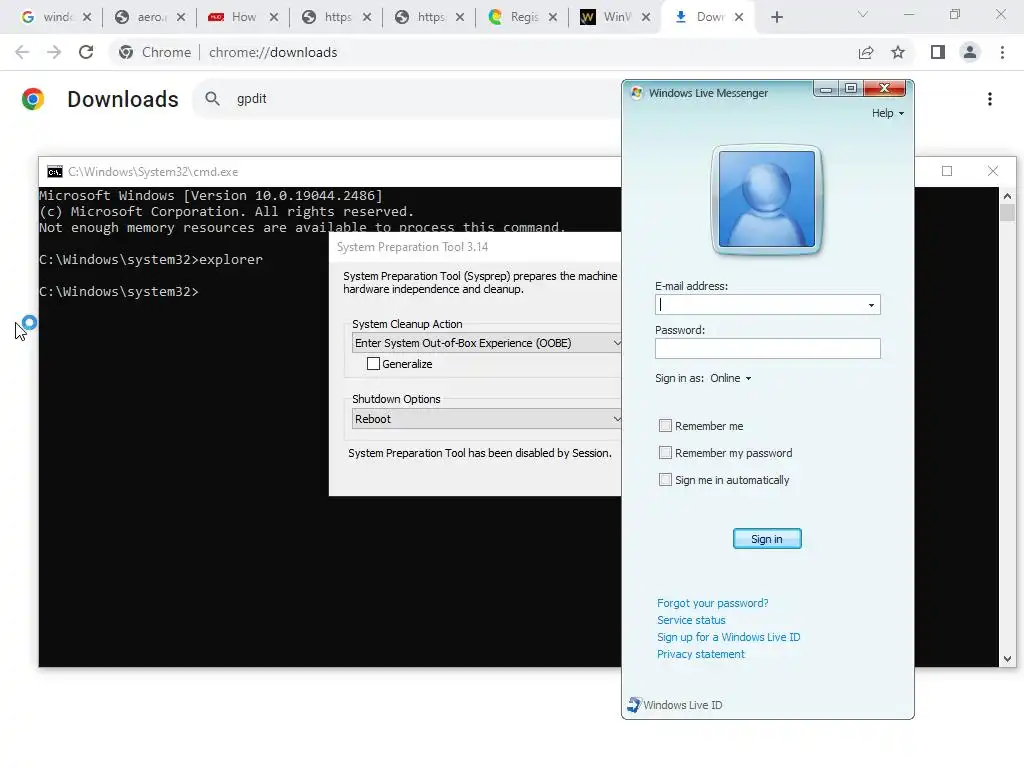Click the Chrome logo beside Downloads

[33, 99]
